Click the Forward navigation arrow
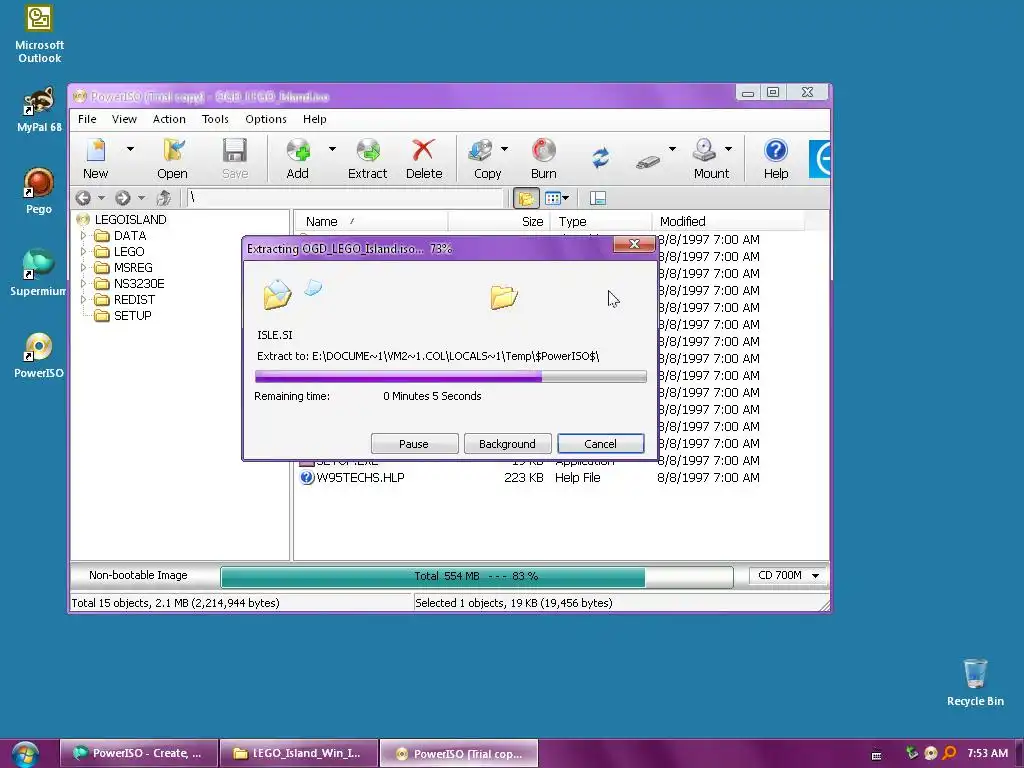 (x=122, y=198)
